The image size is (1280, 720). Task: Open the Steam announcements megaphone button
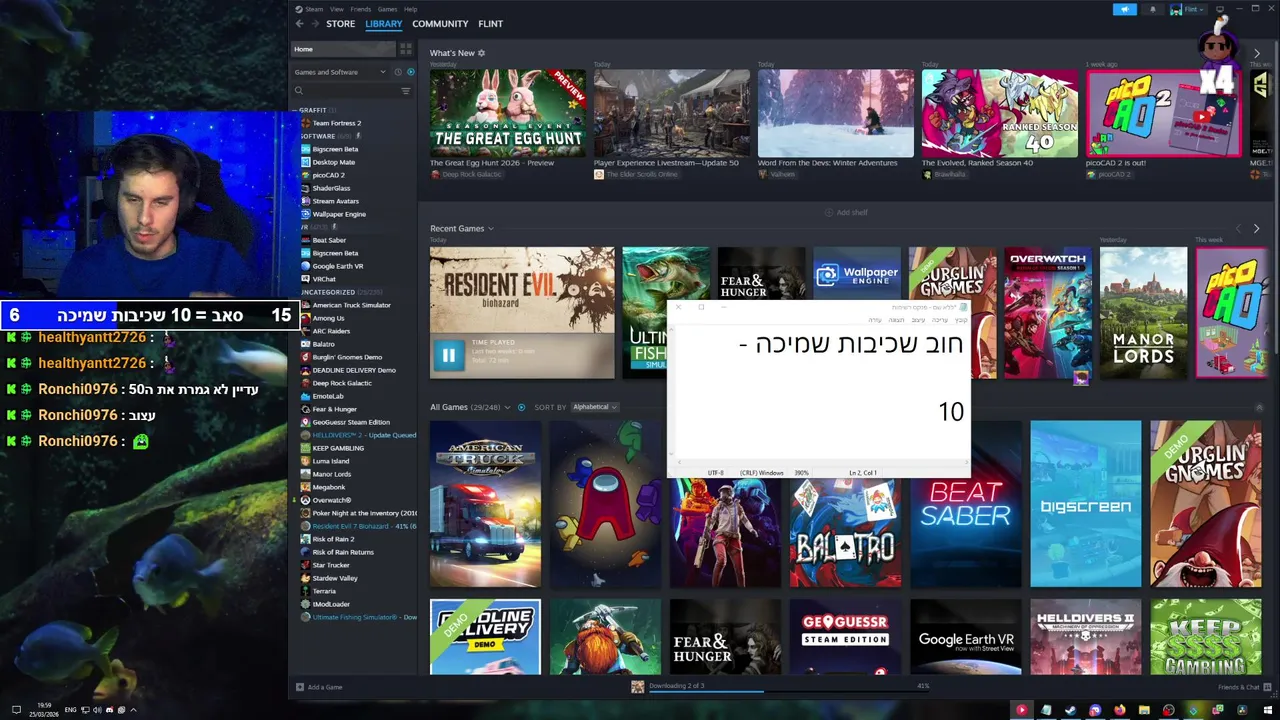1125,9
